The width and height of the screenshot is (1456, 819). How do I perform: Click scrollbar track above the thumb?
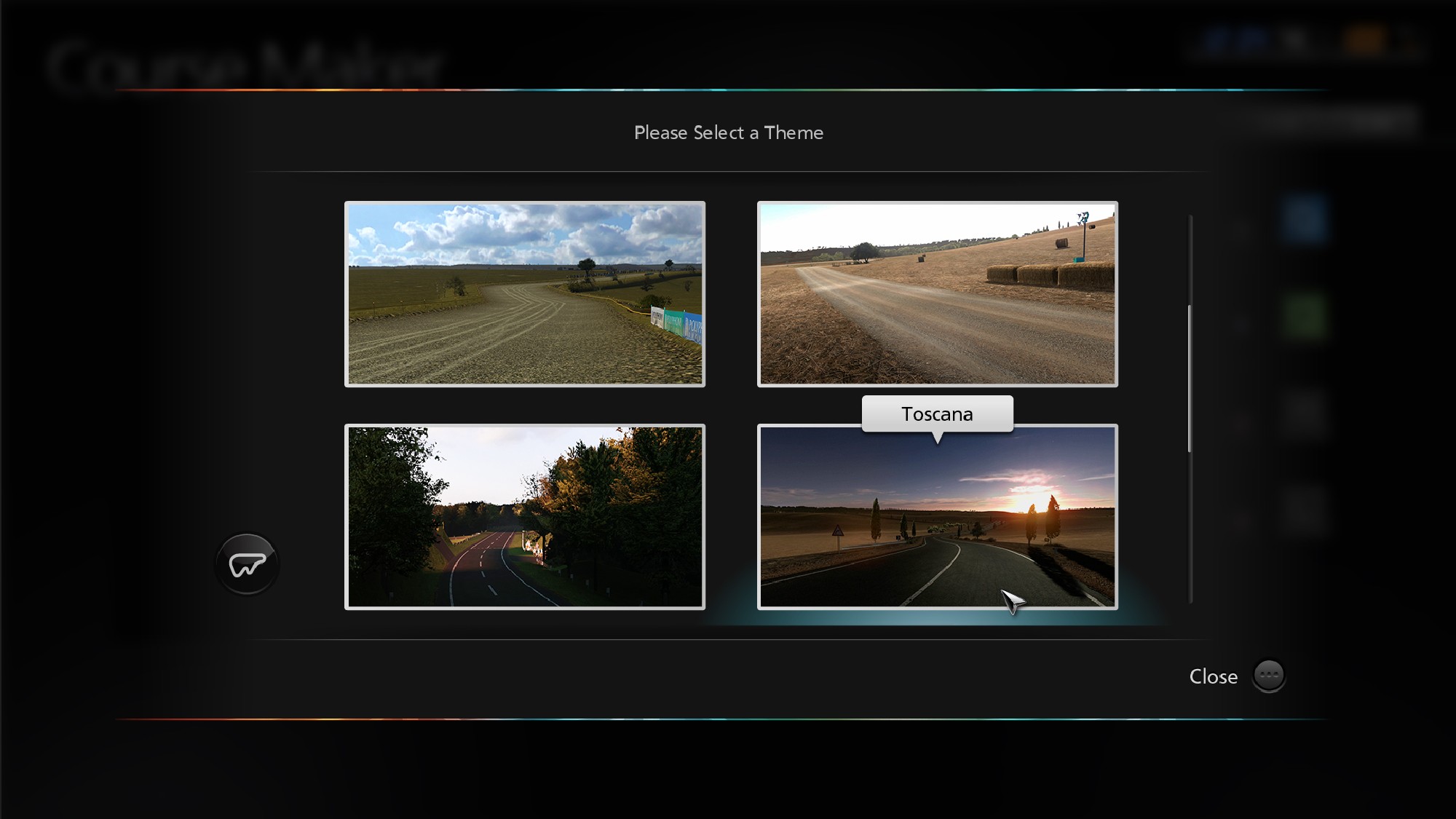click(x=1190, y=258)
